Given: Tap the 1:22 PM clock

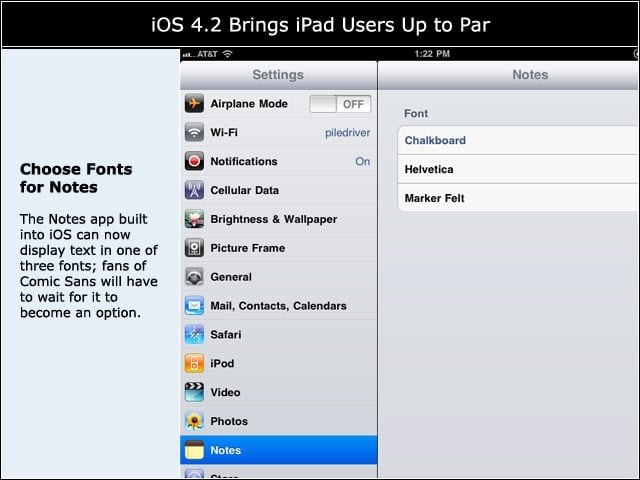Looking at the screenshot, I should pyautogui.click(x=432, y=54).
